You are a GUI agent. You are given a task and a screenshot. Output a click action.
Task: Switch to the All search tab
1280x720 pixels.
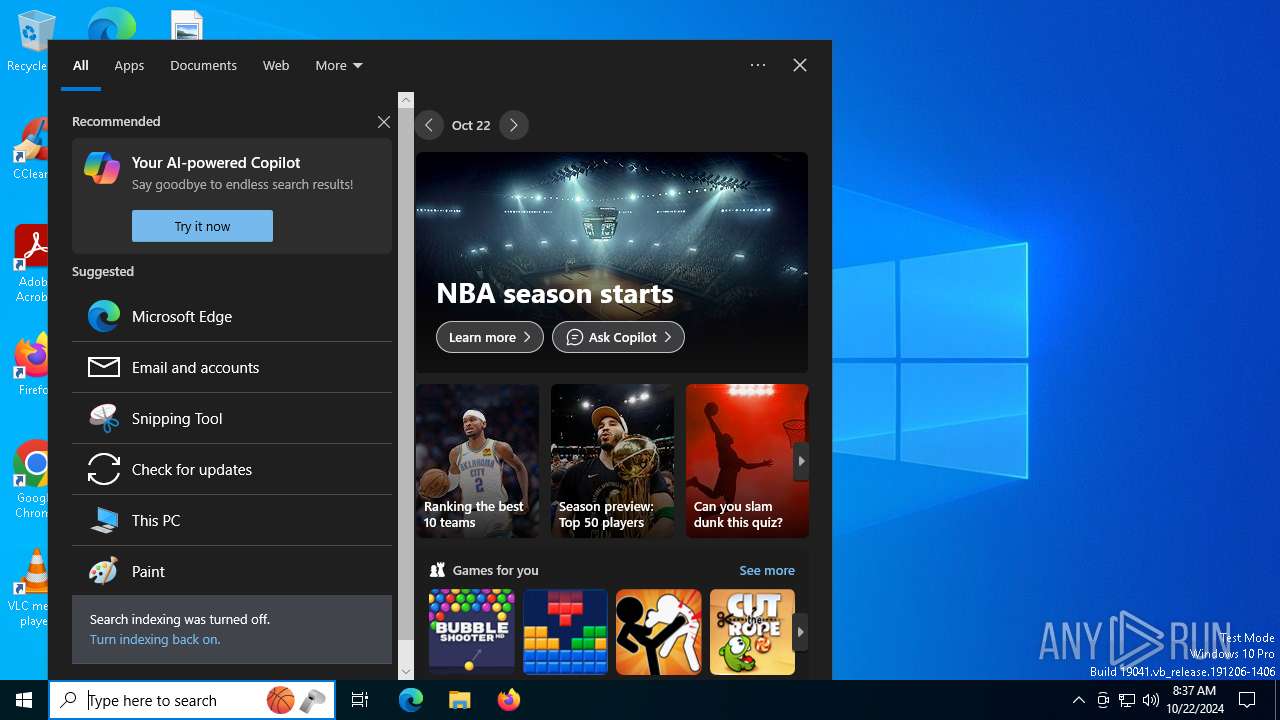pos(81,65)
